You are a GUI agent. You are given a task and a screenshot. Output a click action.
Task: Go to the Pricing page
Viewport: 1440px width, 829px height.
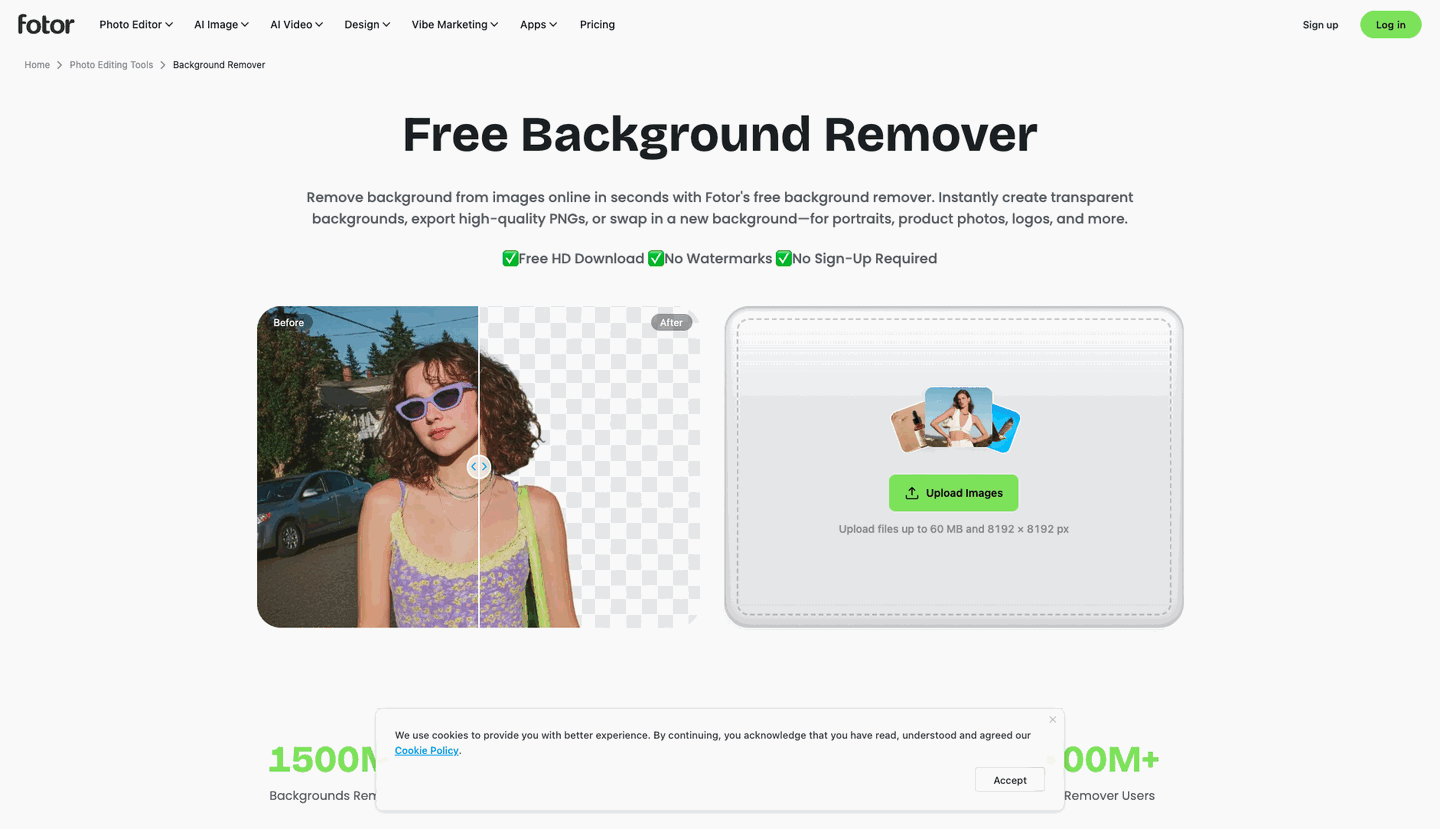pyautogui.click(x=597, y=24)
